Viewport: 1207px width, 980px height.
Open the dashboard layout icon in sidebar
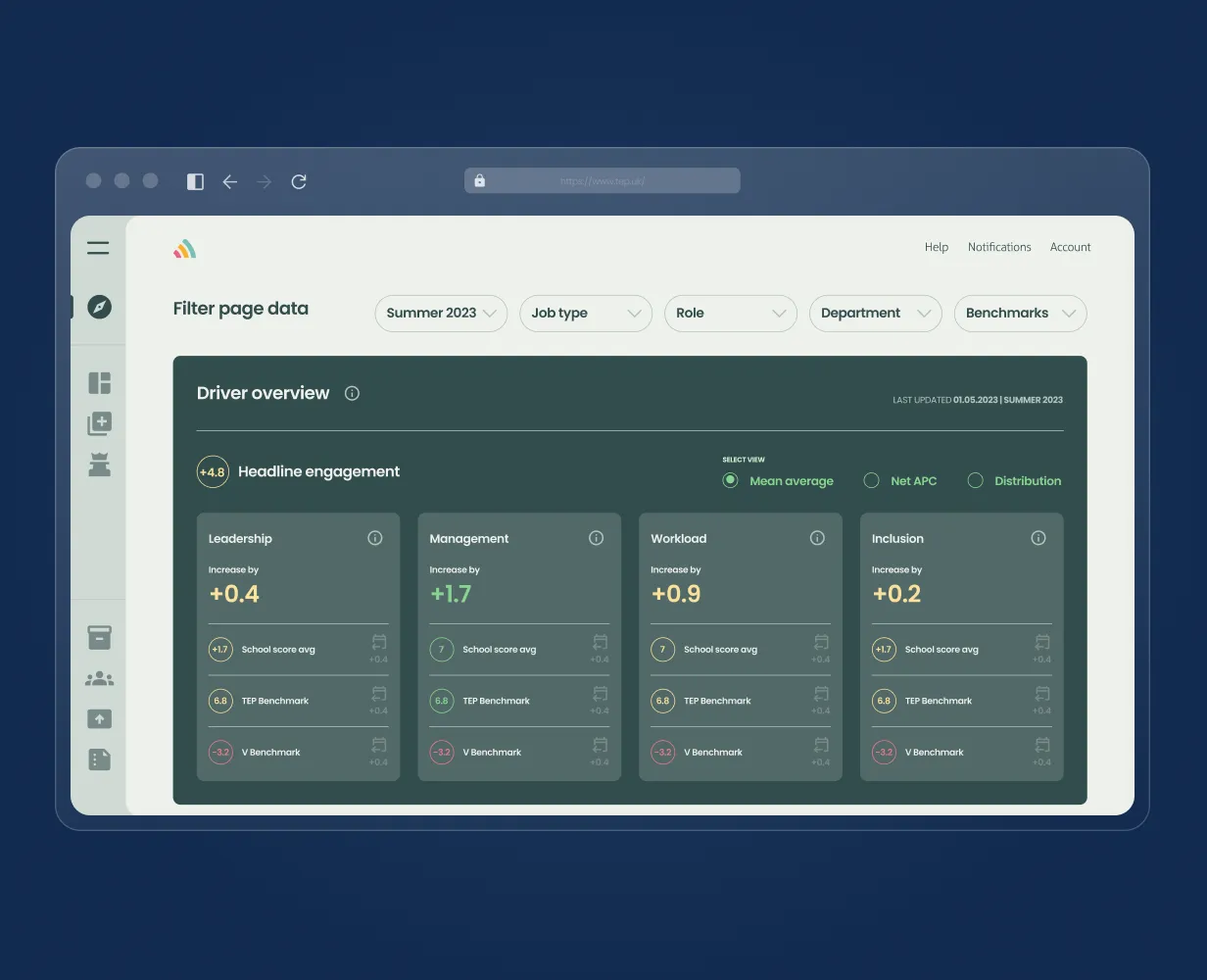pos(98,382)
